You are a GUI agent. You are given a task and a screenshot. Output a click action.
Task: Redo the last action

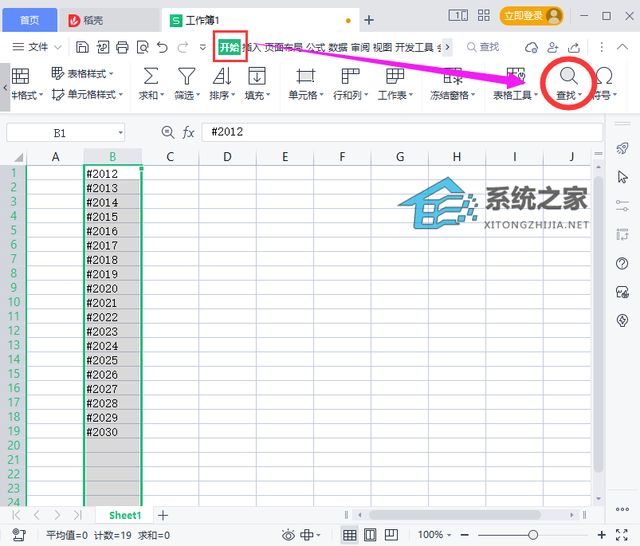(x=182, y=47)
